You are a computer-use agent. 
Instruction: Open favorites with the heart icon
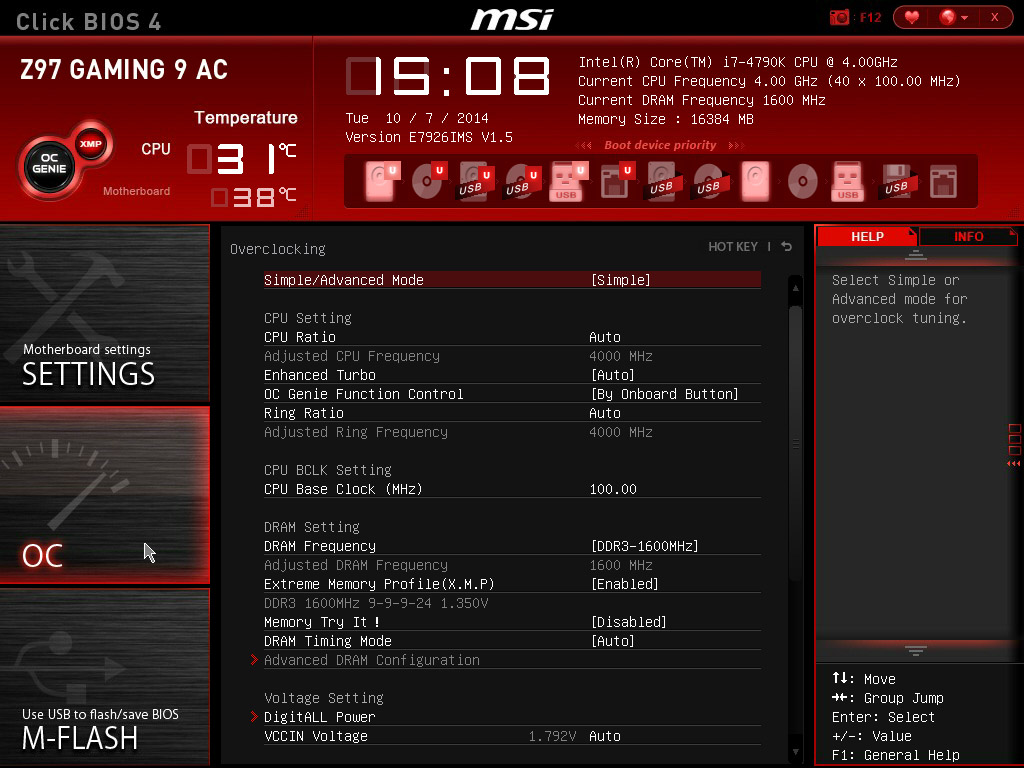click(911, 17)
